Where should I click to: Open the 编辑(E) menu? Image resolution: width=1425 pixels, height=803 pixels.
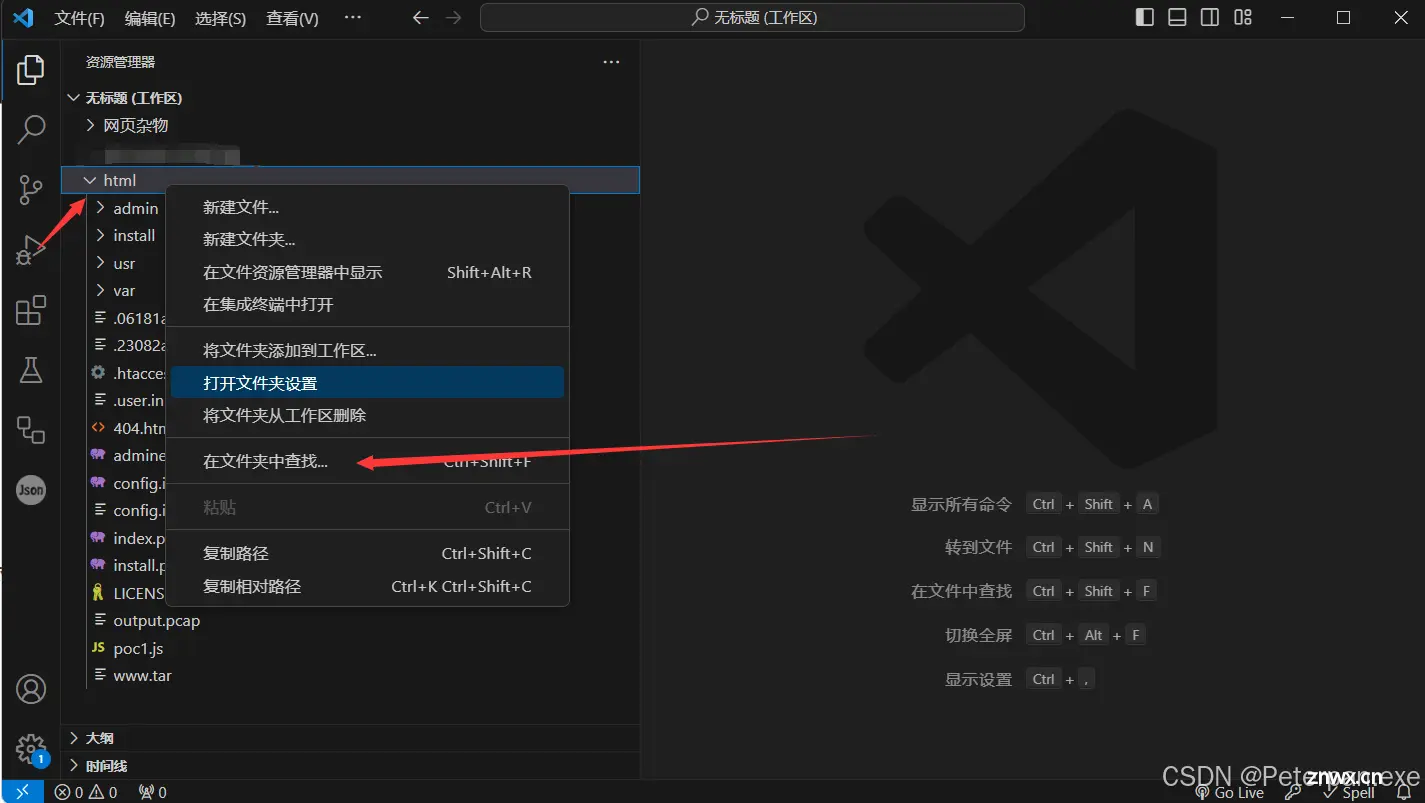click(150, 19)
